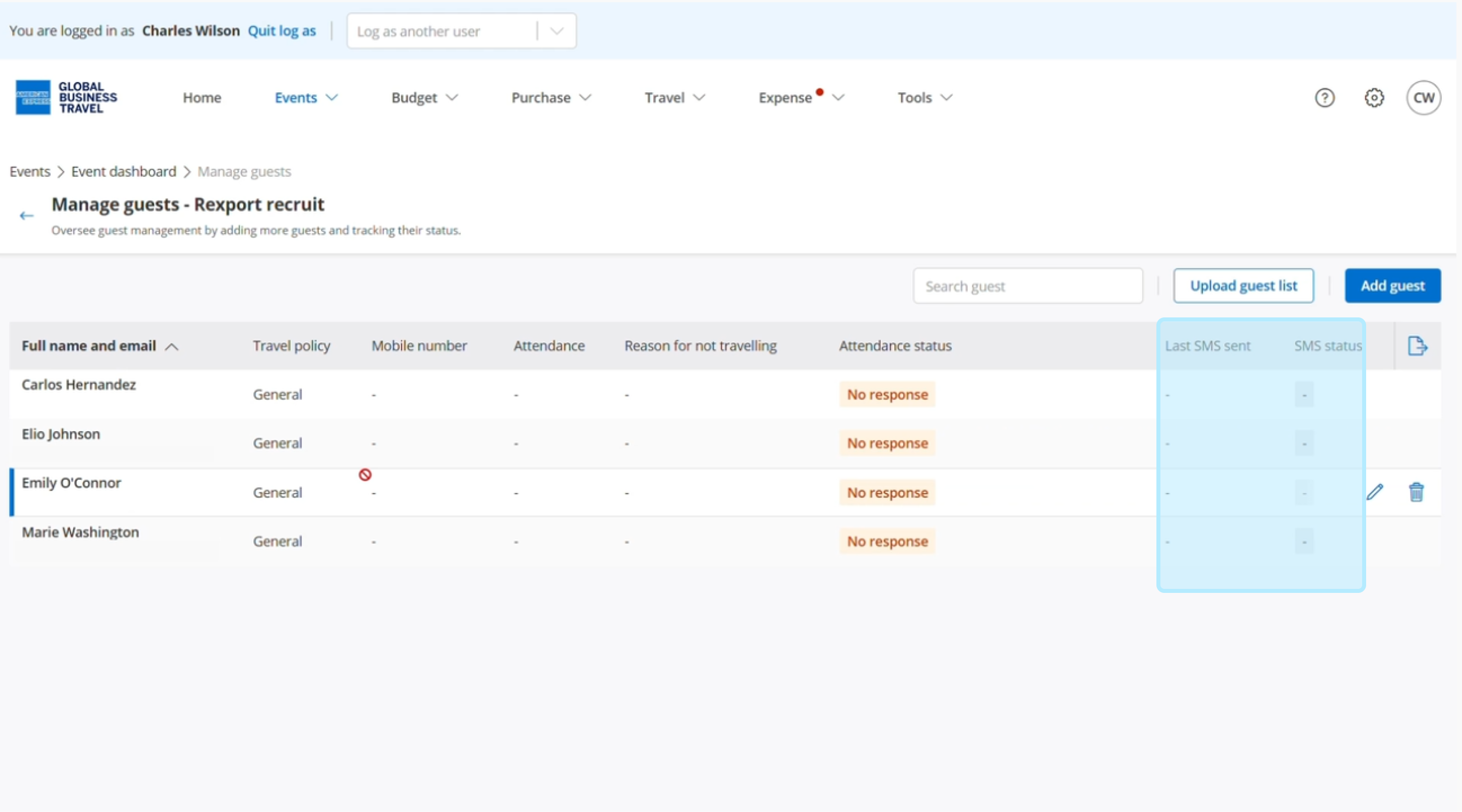Click the export guest list icon
The image size is (1462, 812).
coord(1417,345)
